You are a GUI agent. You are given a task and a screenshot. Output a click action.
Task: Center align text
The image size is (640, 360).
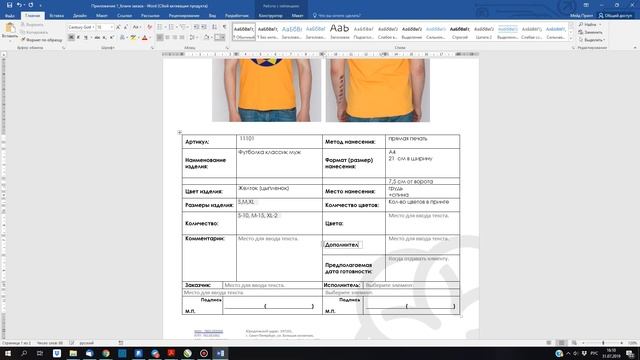(168, 37)
